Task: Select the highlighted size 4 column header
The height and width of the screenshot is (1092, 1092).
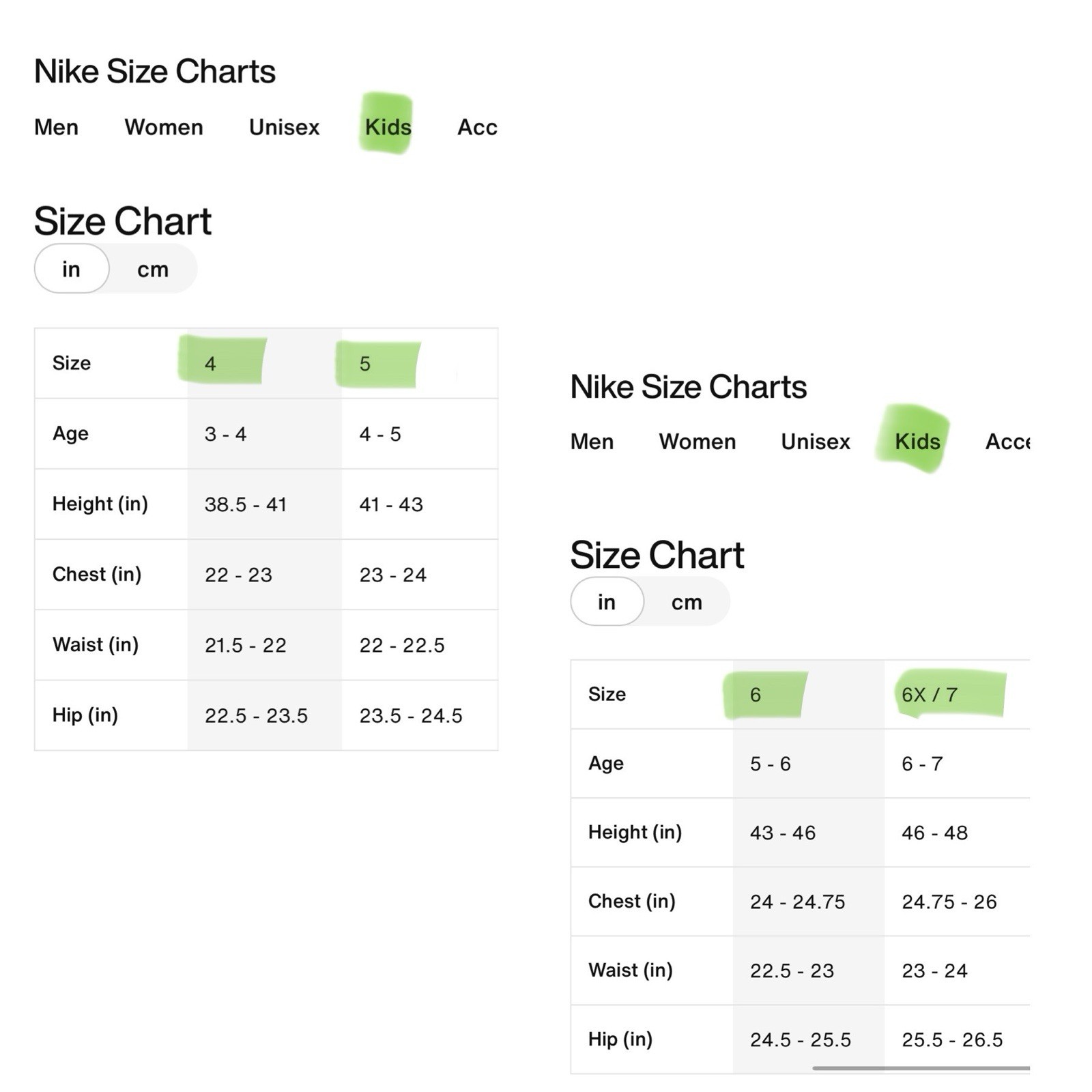Action: point(211,364)
